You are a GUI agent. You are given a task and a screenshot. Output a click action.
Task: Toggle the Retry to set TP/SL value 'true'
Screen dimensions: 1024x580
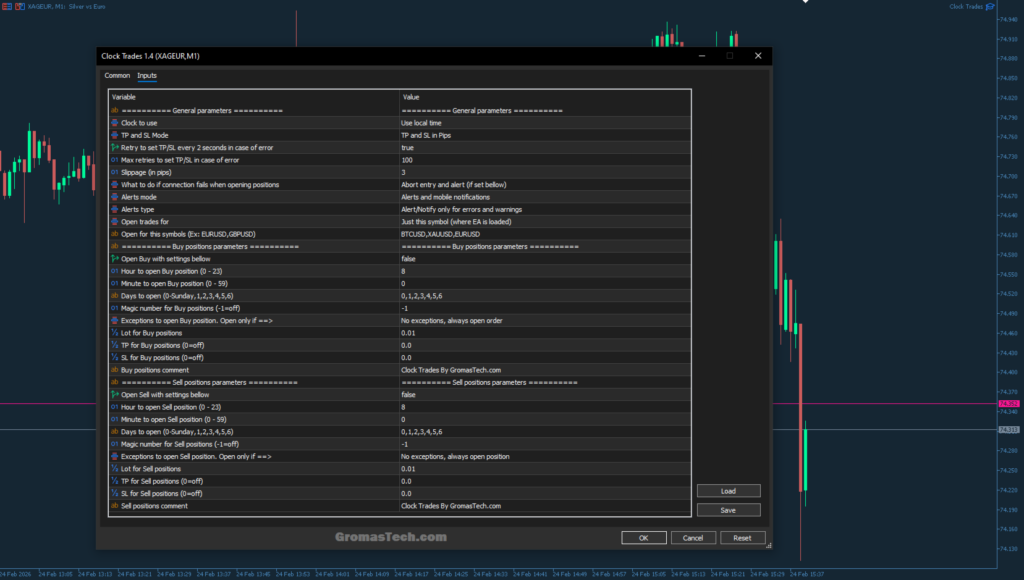(x=545, y=148)
